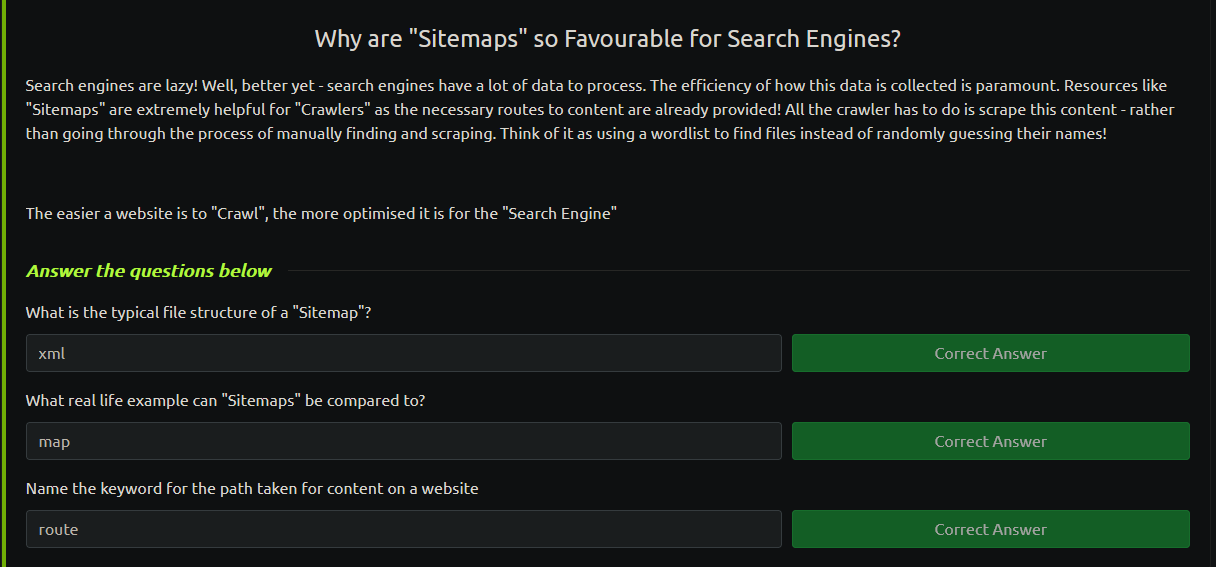Click the divider line next to the questions heading
Image resolution: width=1216 pixels, height=567 pixels.
739,271
